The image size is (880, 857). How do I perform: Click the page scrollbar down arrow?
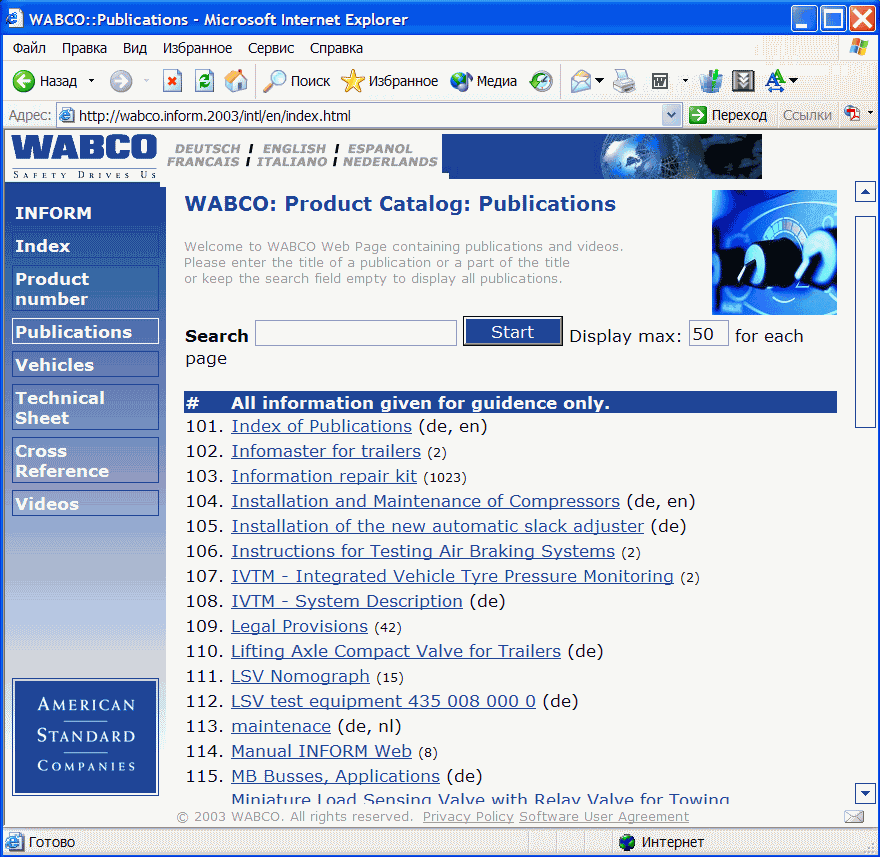865,793
